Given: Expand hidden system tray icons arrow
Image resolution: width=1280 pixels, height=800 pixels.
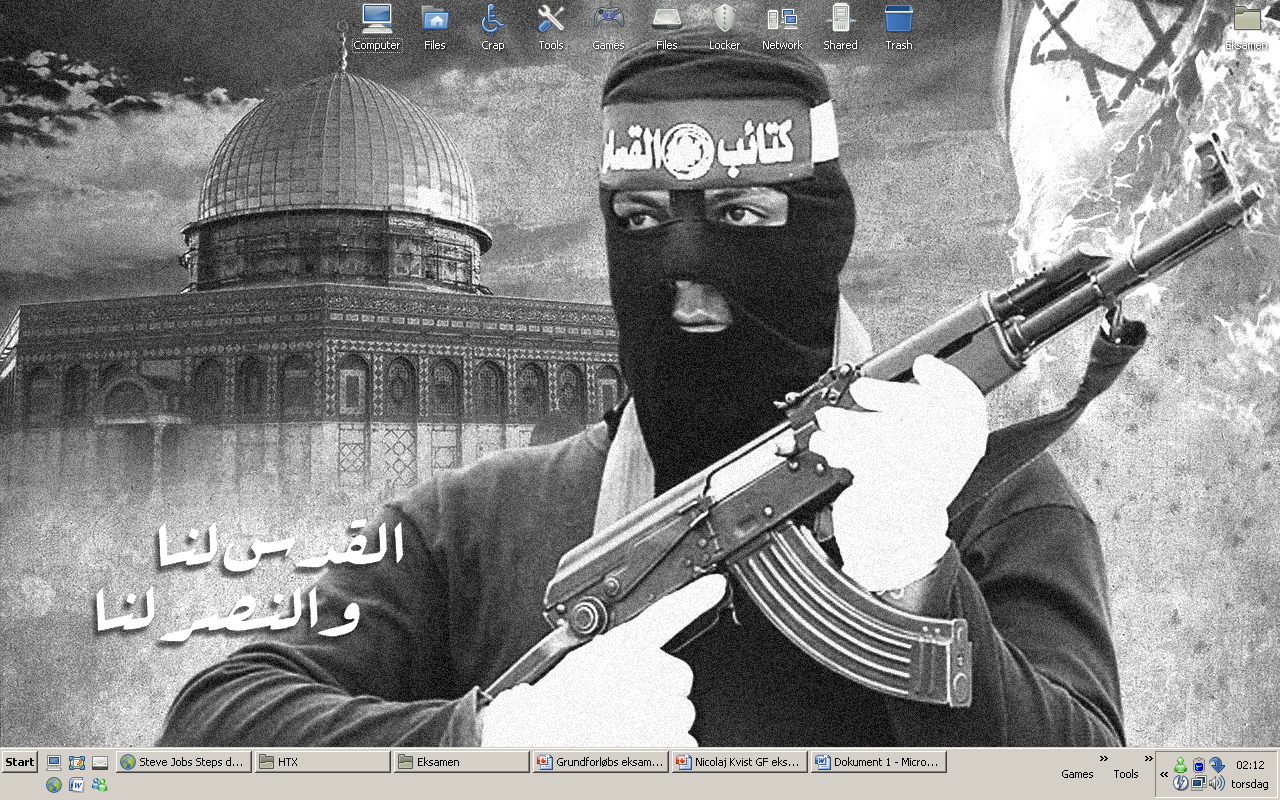Looking at the screenshot, I should [1164, 774].
